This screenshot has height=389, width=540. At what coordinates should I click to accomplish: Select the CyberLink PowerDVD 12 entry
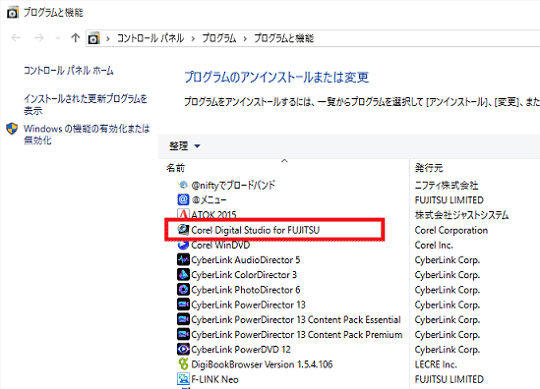[241, 349]
